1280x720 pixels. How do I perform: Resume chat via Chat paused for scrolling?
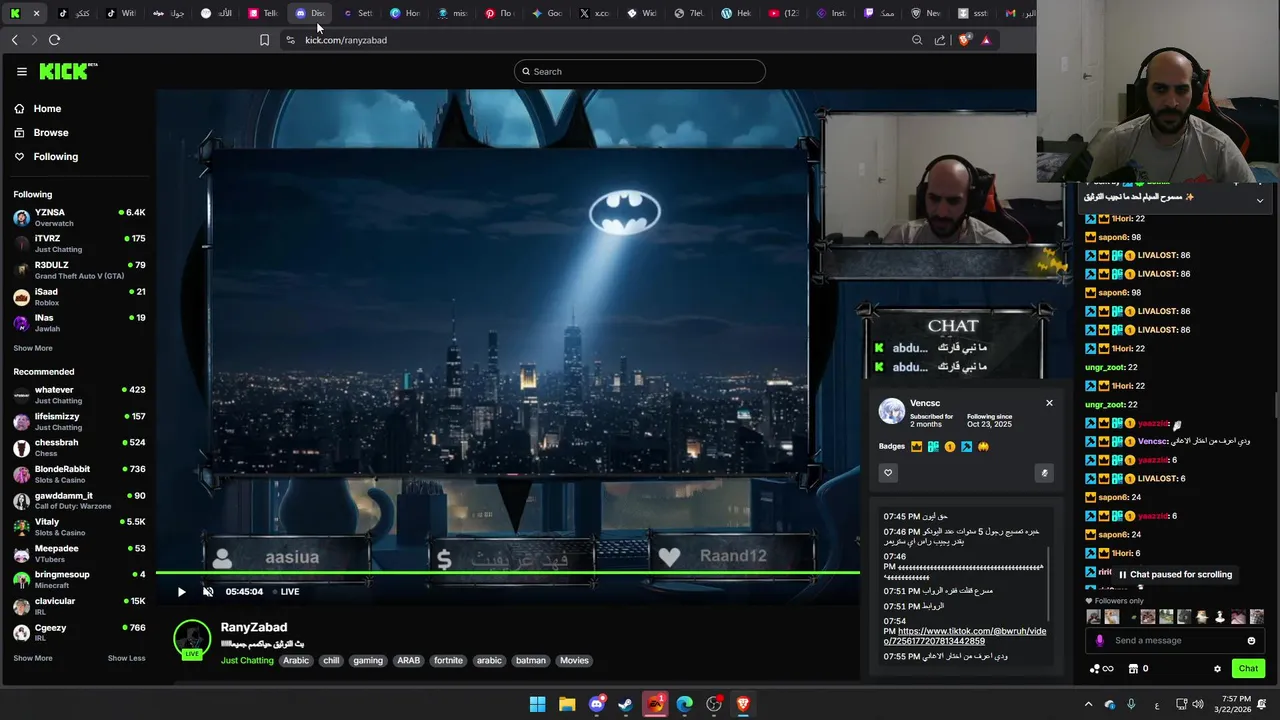(x=1174, y=575)
